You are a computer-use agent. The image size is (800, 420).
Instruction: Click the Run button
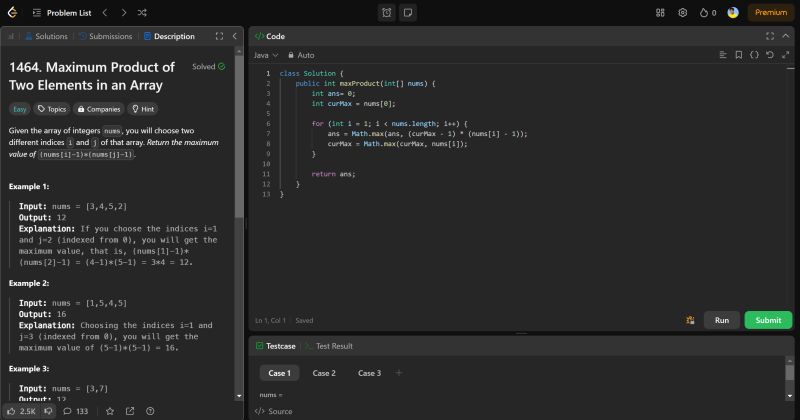click(x=722, y=320)
